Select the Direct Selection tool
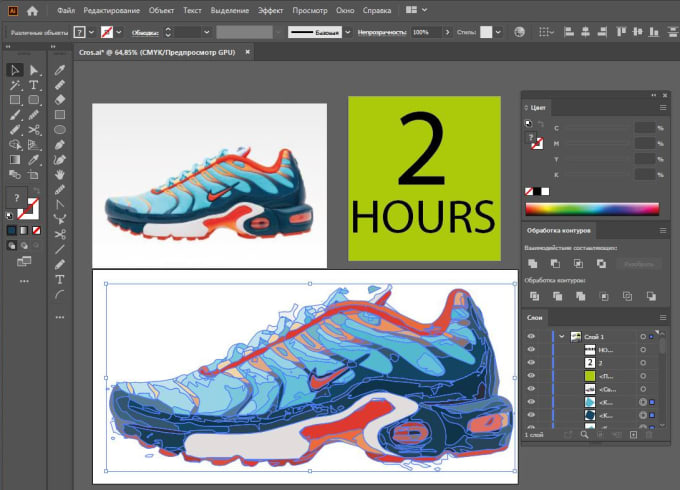 click(34, 70)
